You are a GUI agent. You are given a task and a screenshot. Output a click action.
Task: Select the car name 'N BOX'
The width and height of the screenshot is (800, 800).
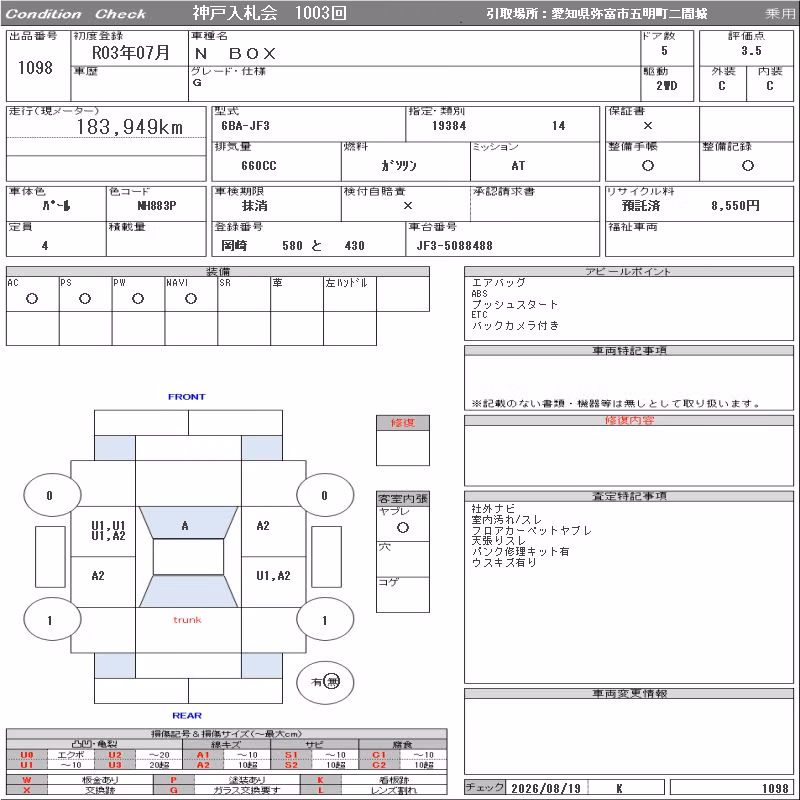click(236, 54)
